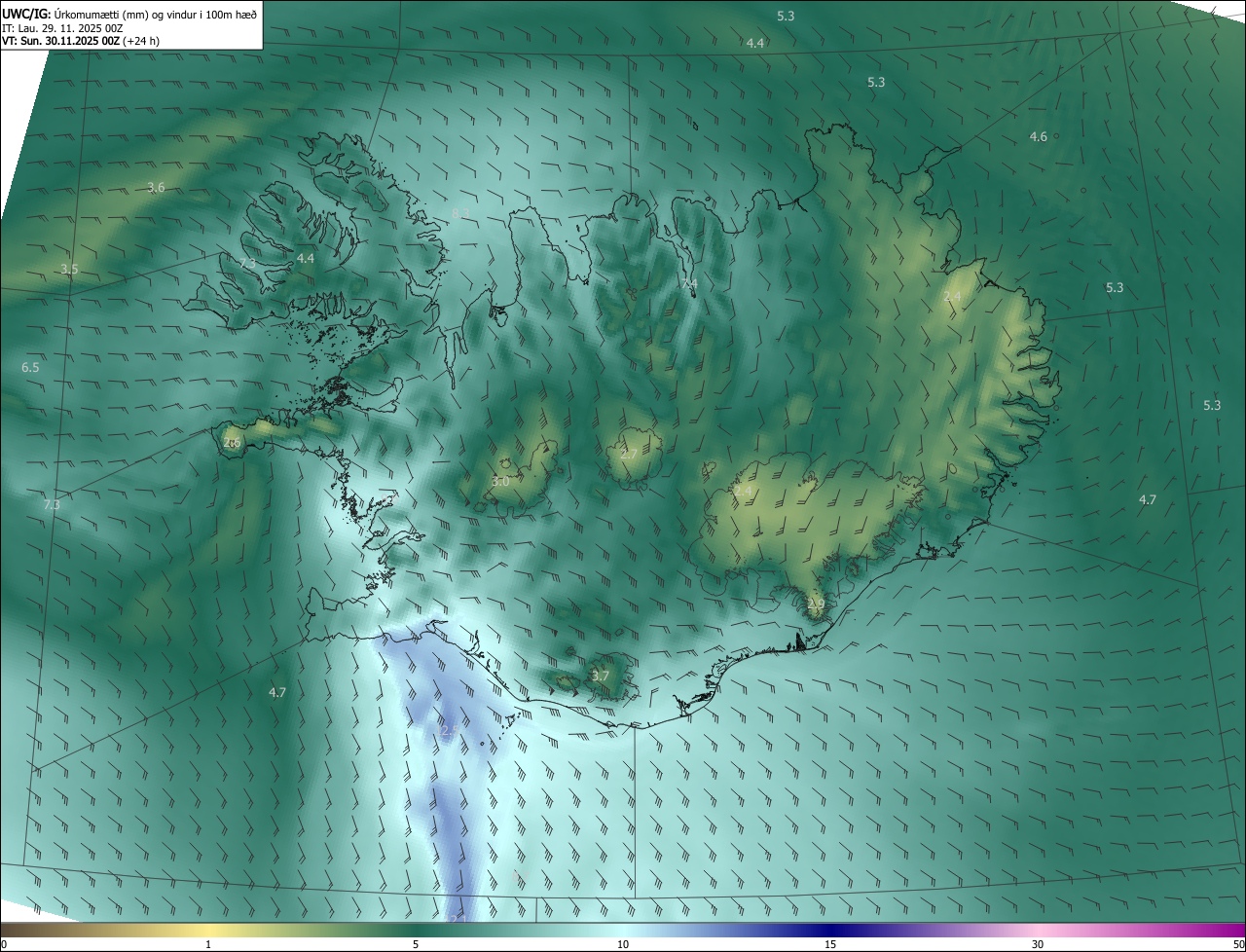This screenshot has height=952, width=1246.
Task: Click the colour scale tick labelled 1
Action: coord(208,944)
